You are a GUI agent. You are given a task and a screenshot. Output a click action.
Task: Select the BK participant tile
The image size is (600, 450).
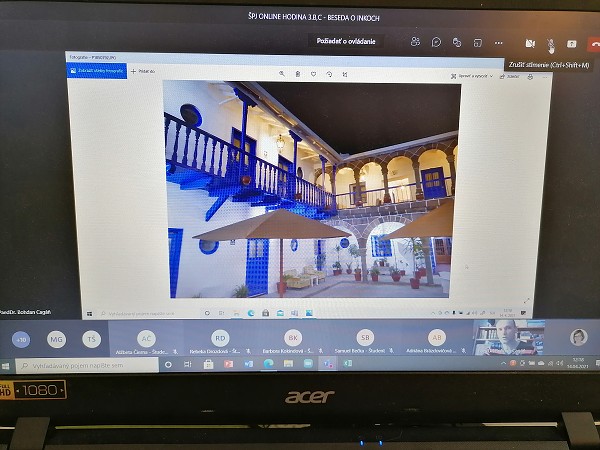coord(293,338)
